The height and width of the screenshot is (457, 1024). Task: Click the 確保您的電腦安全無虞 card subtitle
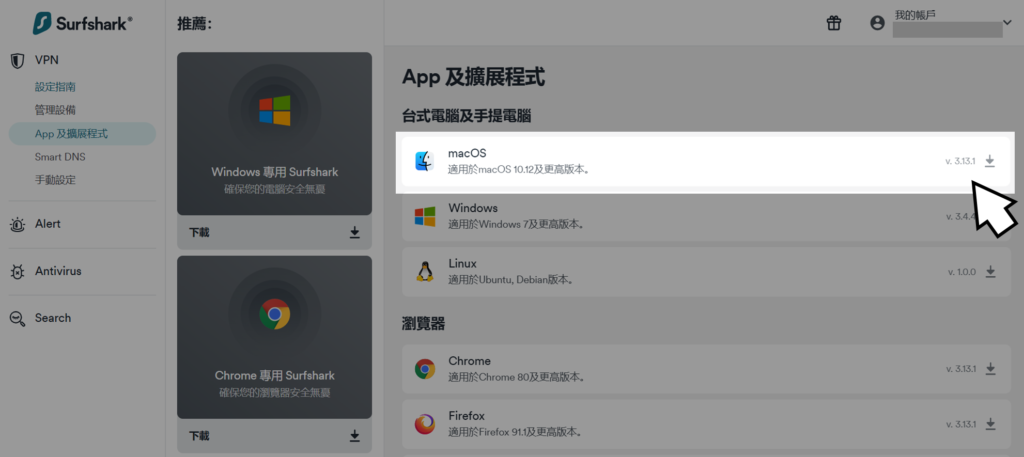point(275,190)
